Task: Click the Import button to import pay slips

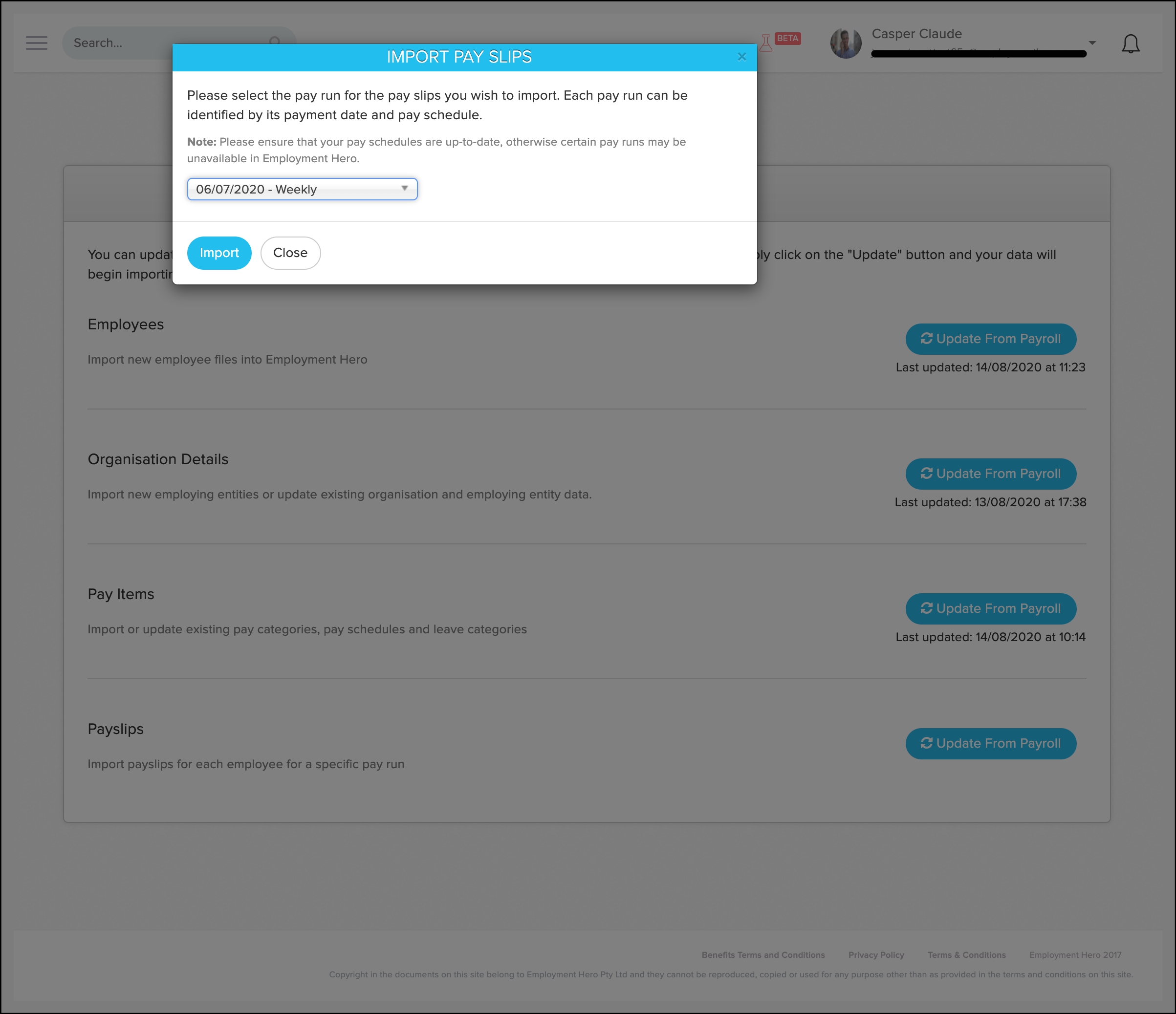Action: click(219, 252)
